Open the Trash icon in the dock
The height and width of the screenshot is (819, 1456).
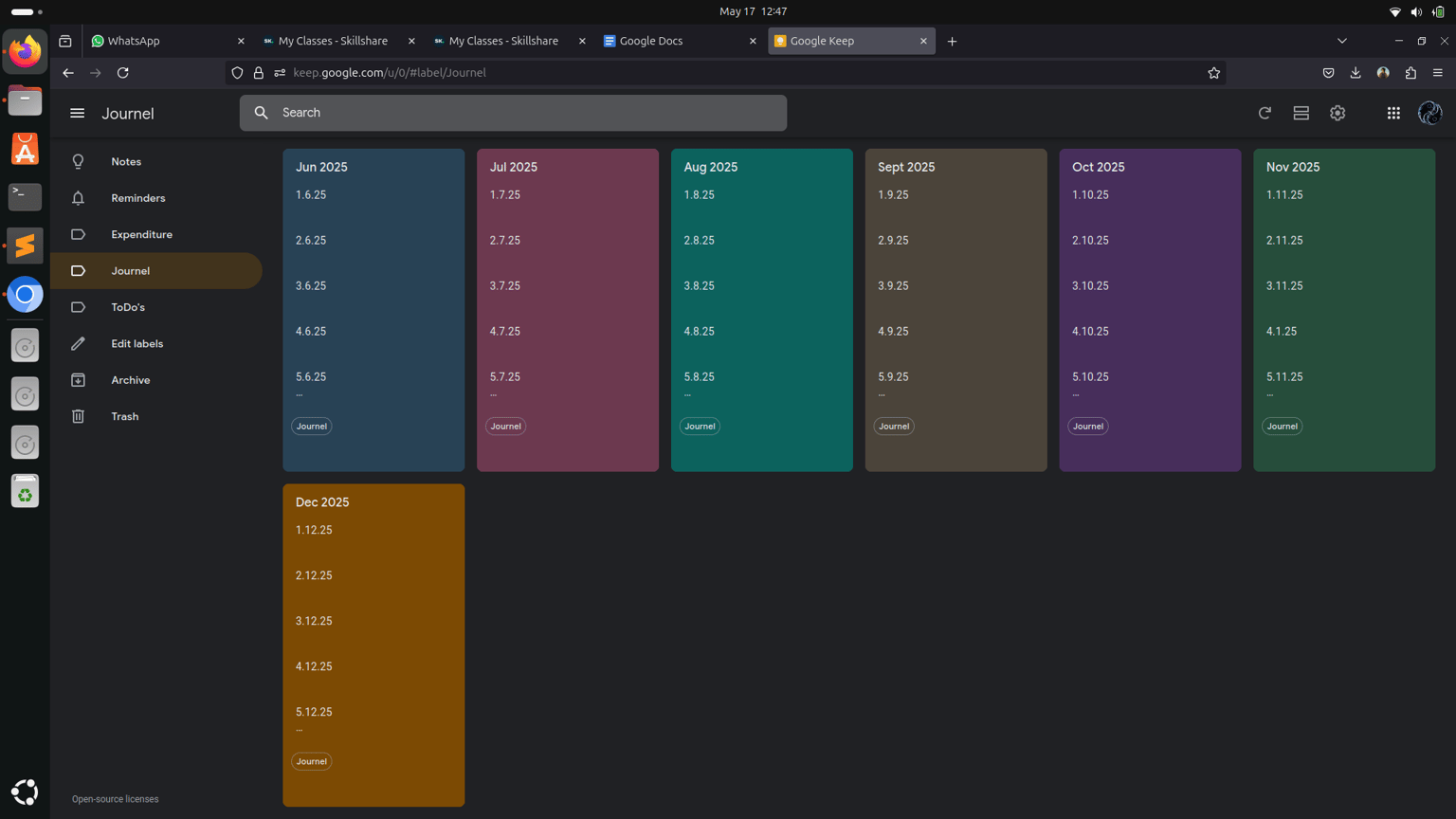[x=26, y=491]
